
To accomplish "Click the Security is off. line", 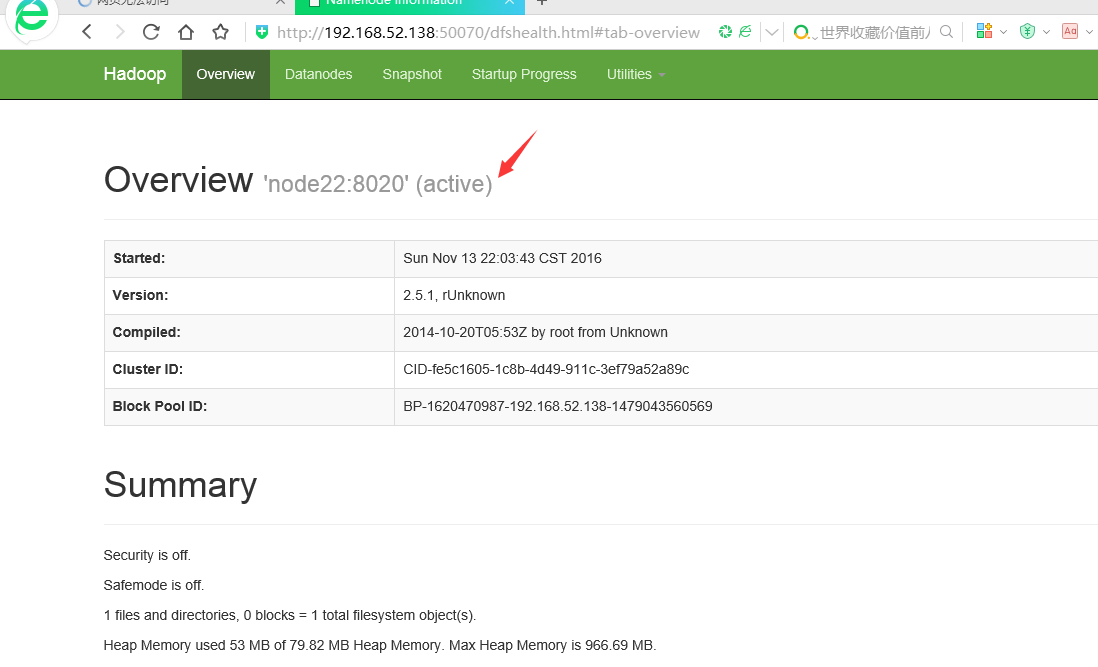I will click(x=147, y=555).
